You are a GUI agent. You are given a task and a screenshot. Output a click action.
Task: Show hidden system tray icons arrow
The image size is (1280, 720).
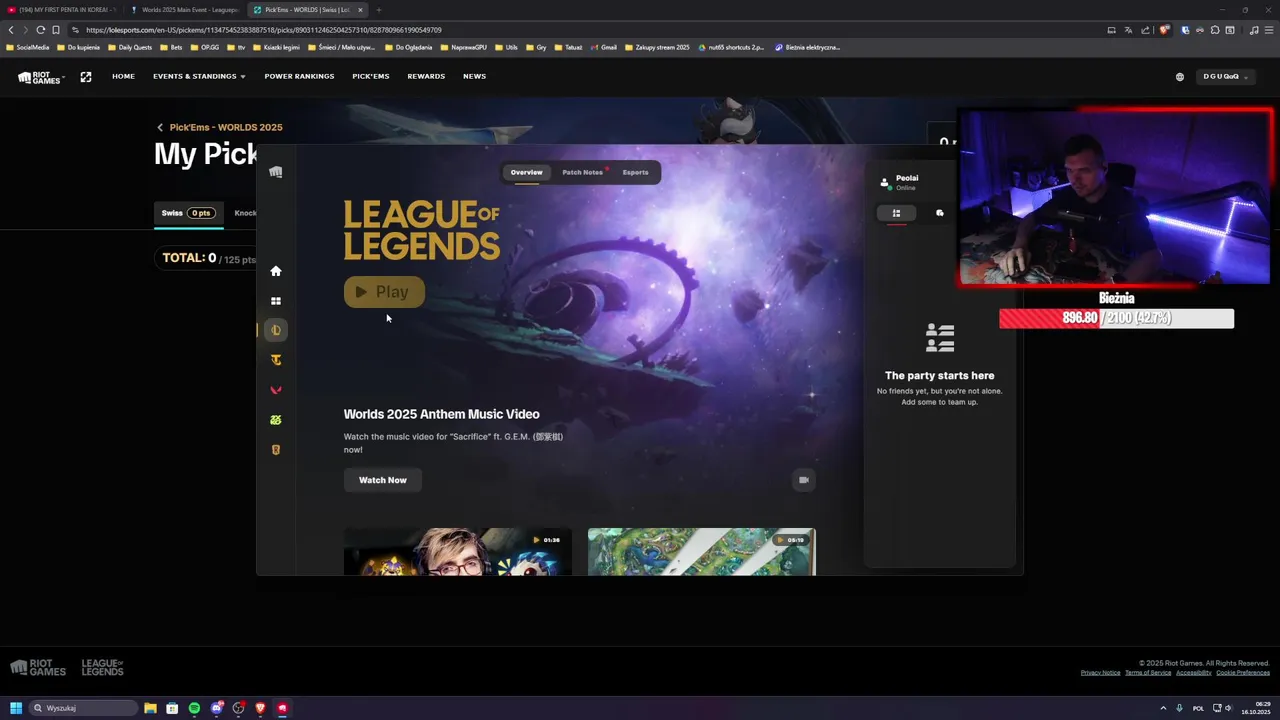(x=1163, y=708)
